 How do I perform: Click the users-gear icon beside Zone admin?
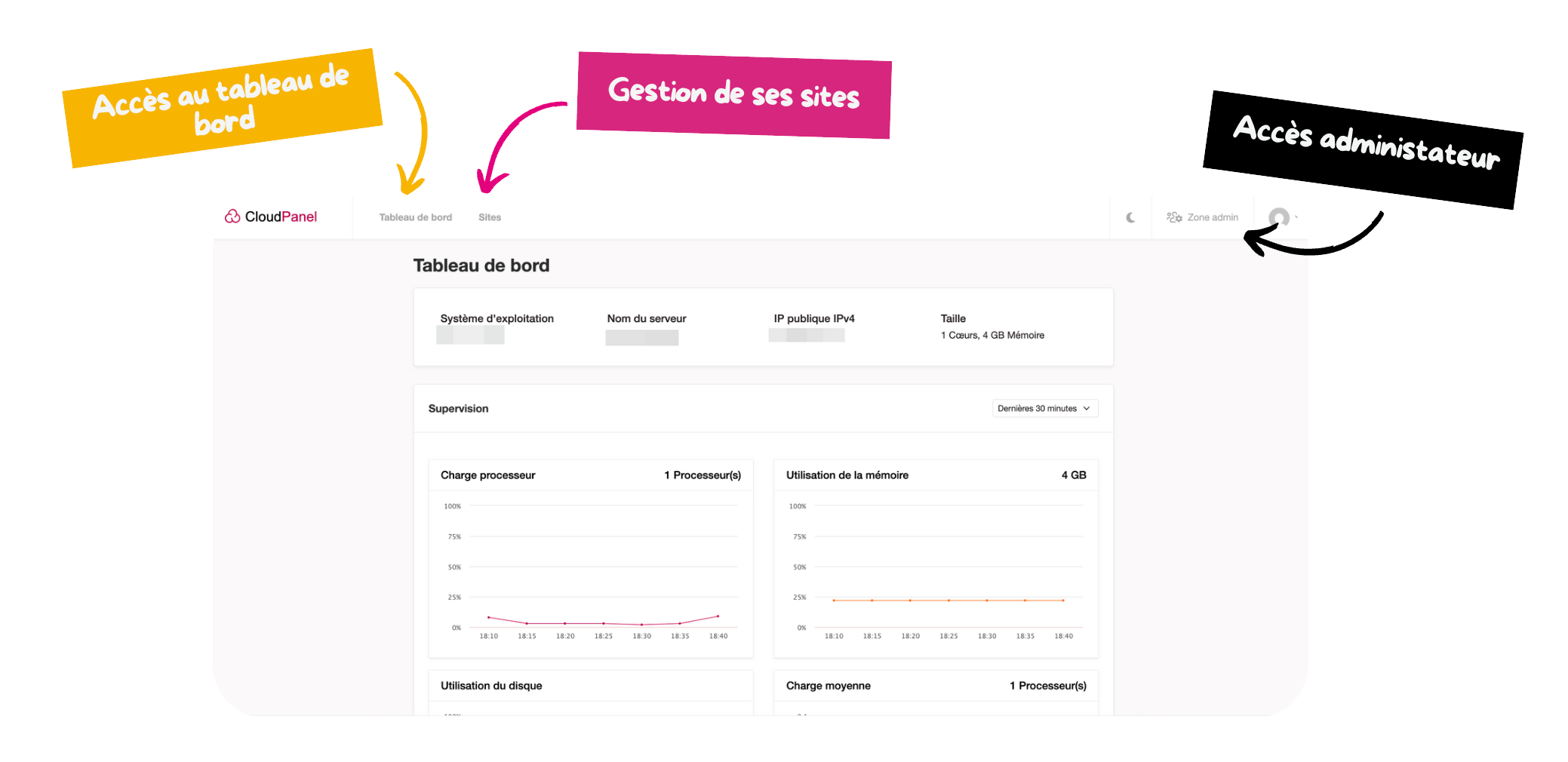(x=1174, y=217)
